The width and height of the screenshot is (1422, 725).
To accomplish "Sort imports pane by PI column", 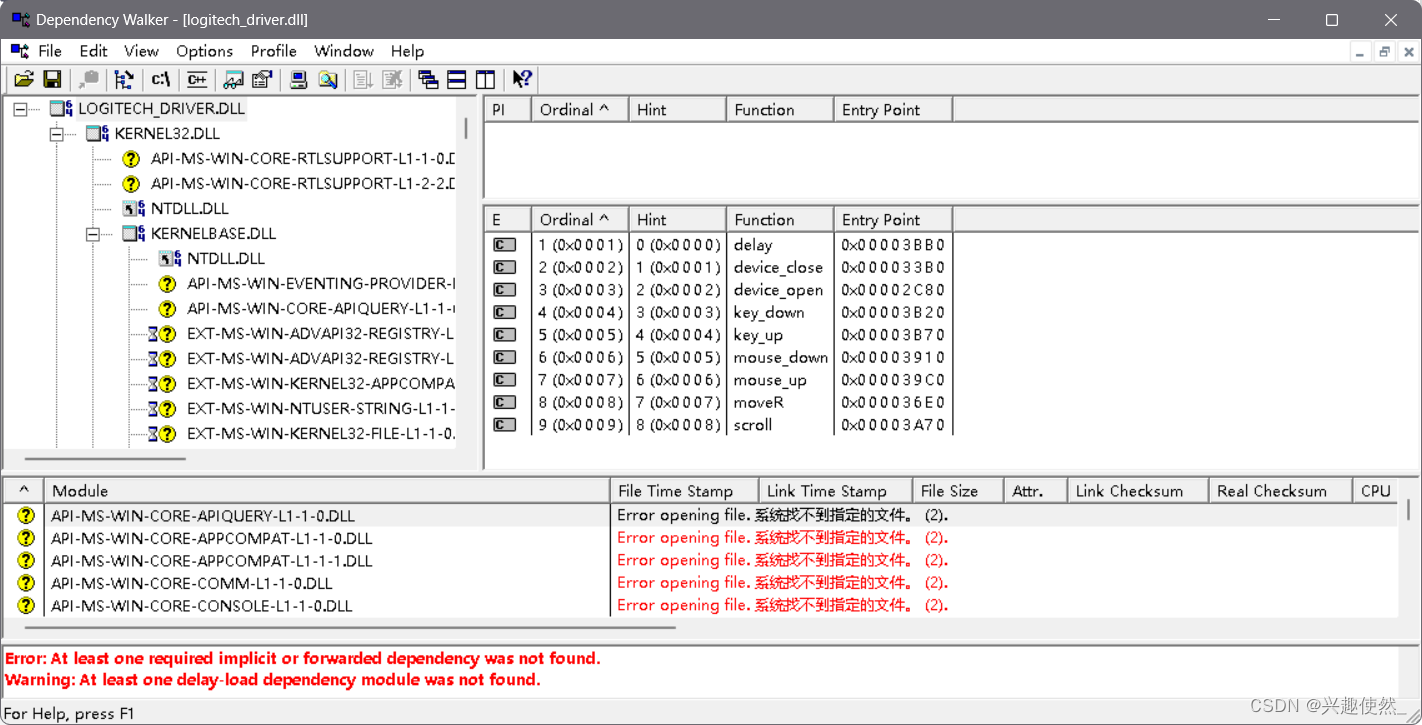I will tap(508, 110).
